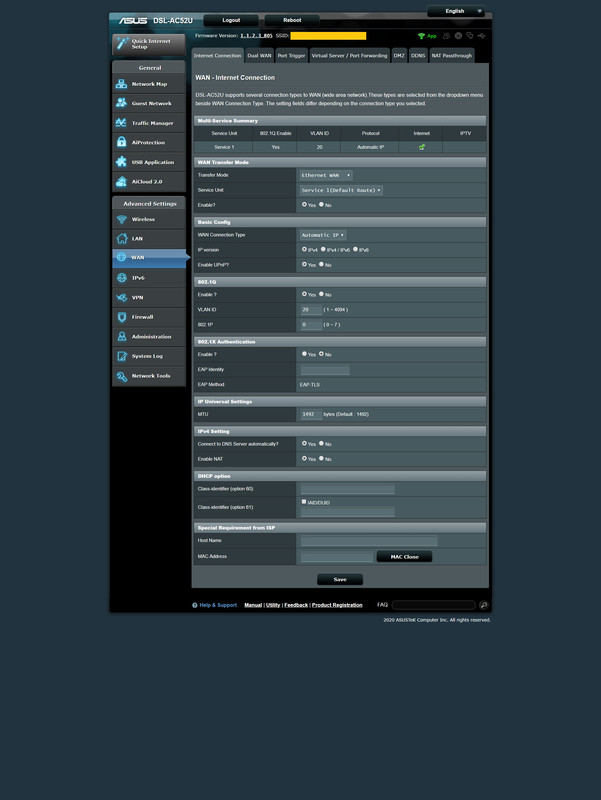Switch to the Port Trigger tab
This screenshot has width=601, height=800.
coord(291,56)
